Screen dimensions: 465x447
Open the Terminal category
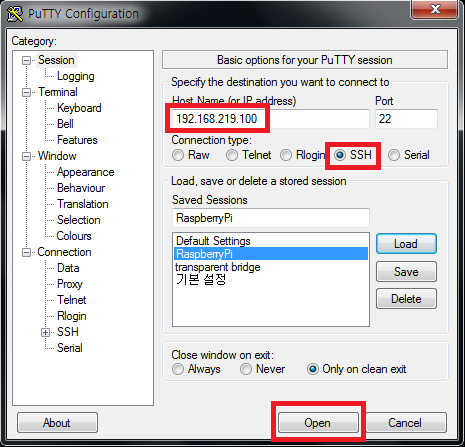pos(58,92)
